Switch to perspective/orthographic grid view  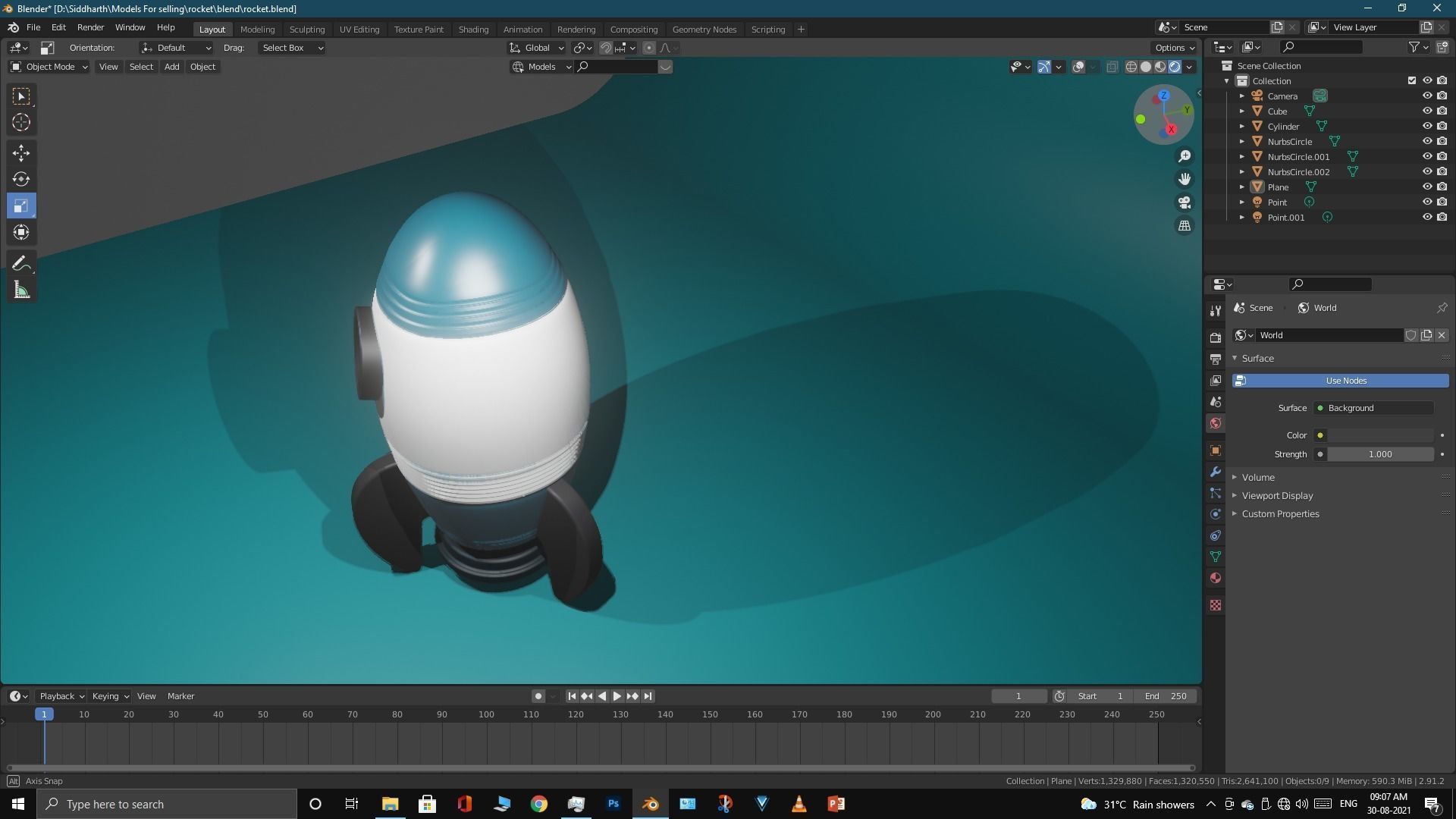click(x=1185, y=226)
